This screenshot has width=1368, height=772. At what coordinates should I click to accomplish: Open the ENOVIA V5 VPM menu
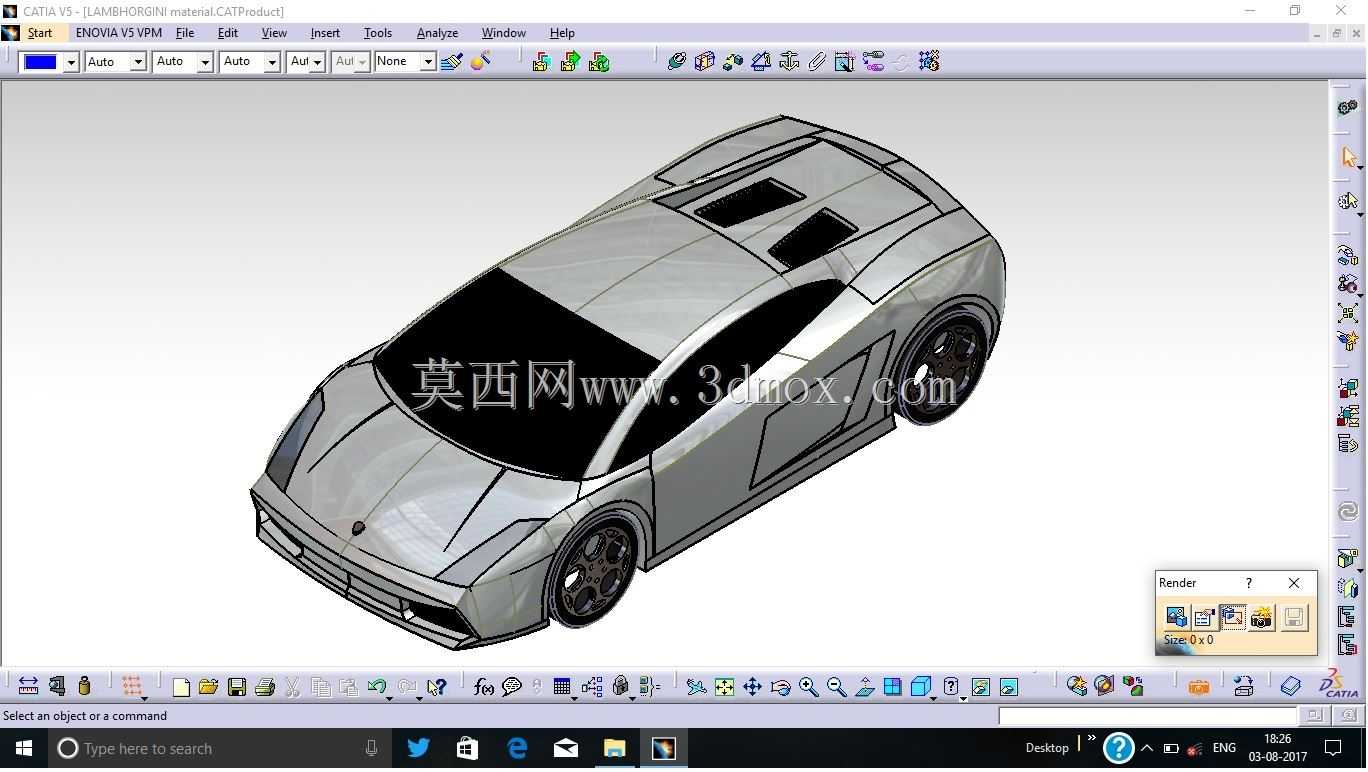119,33
